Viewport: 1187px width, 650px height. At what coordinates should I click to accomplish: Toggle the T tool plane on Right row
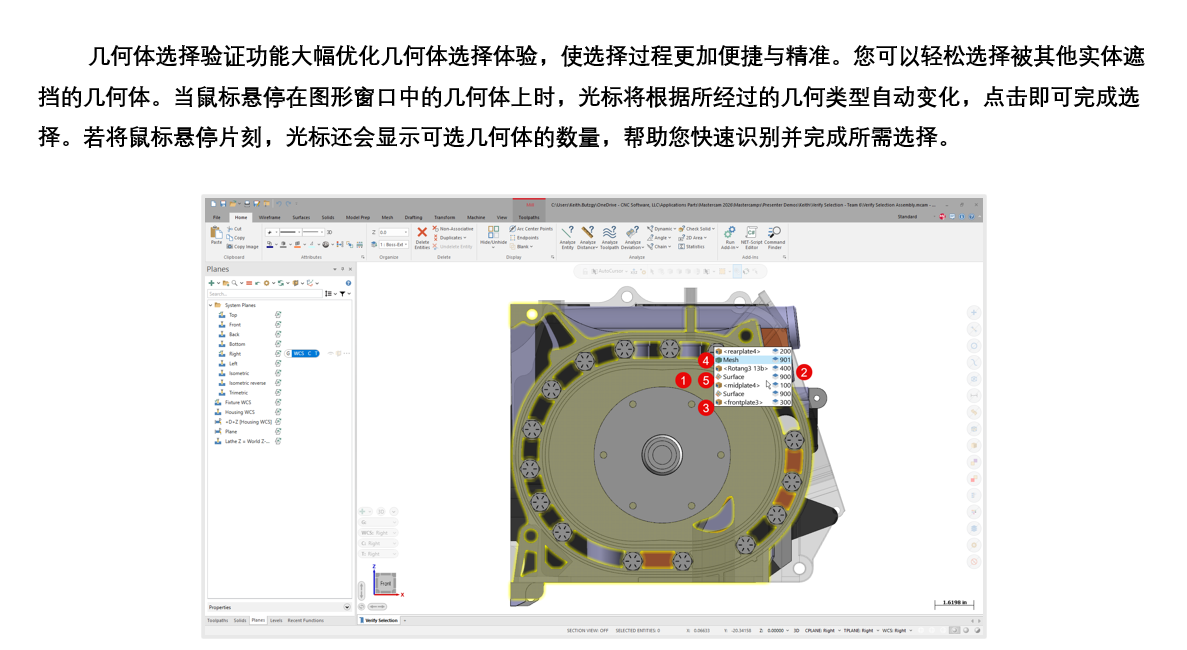(316, 353)
